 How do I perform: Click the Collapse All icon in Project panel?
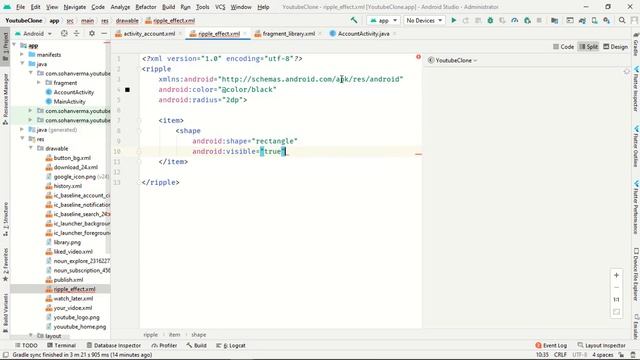[76, 33]
